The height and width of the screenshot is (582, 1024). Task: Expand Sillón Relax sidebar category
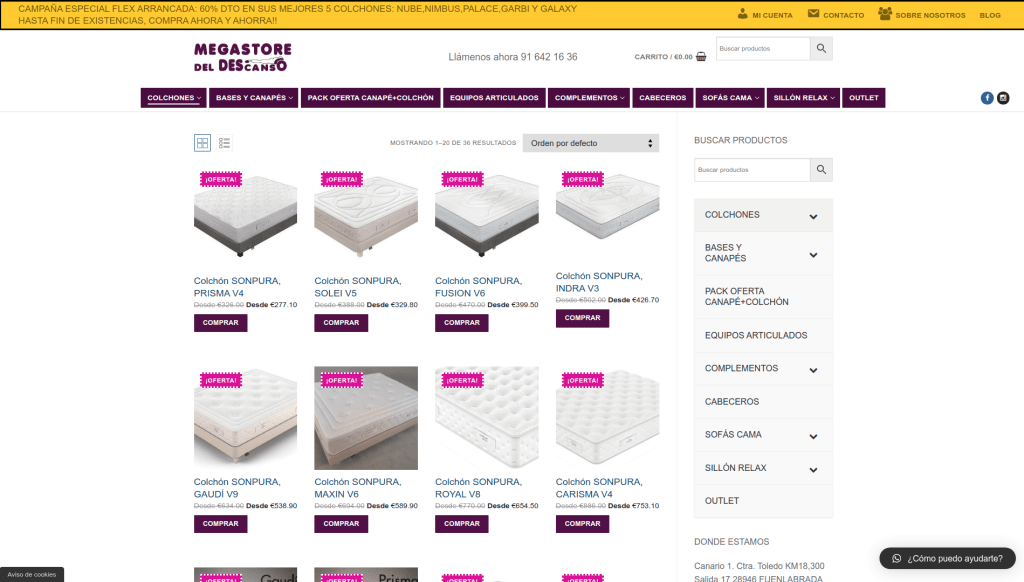[x=813, y=470]
